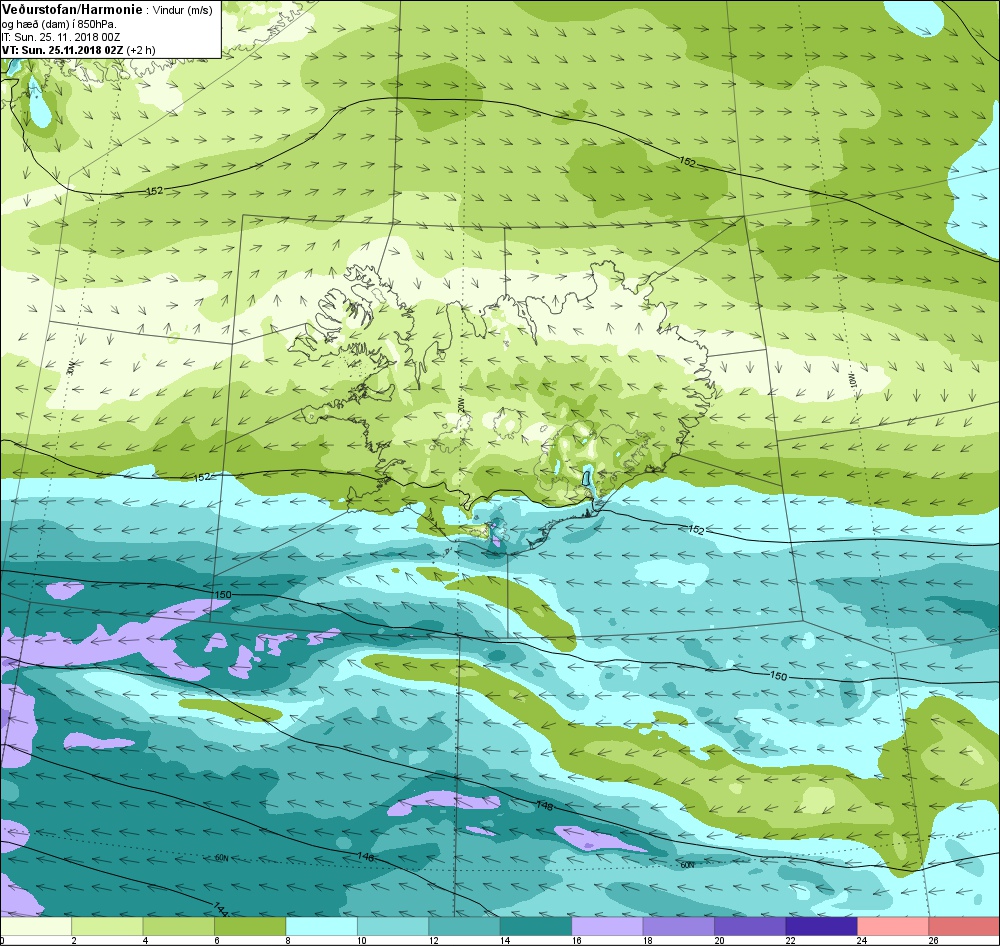This screenshot has height=946, width=1000.
Task: Click the legend scale value 10
Action: (x=362, y=940)
